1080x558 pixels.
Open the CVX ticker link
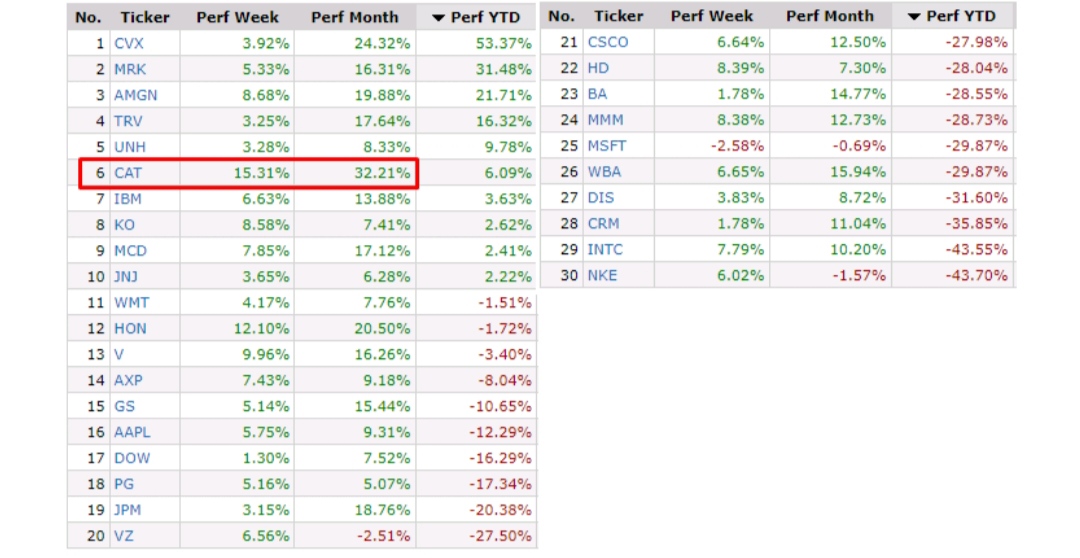pos(129,43)
